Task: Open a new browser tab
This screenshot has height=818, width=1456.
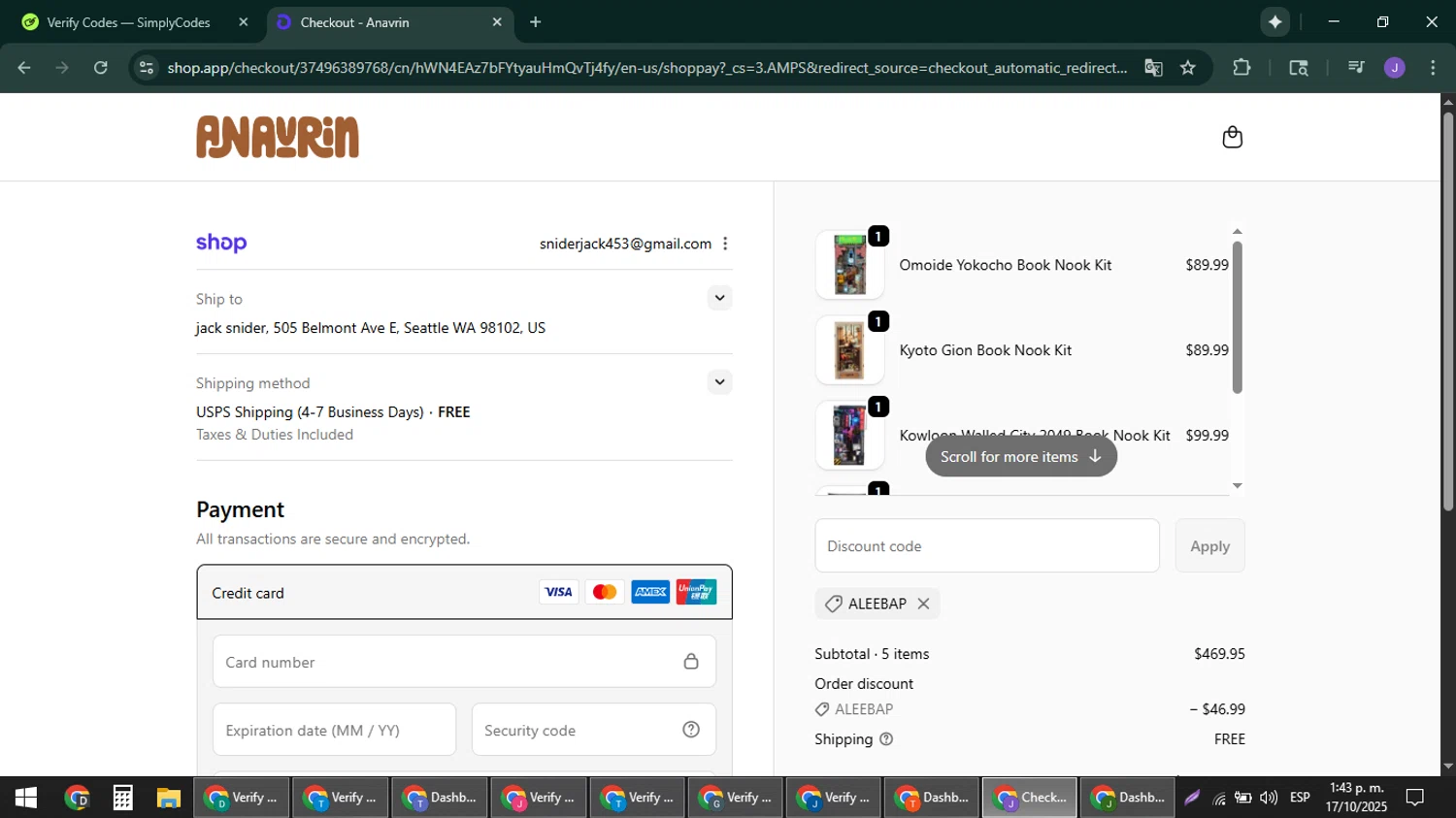Action: coord(535,22)
